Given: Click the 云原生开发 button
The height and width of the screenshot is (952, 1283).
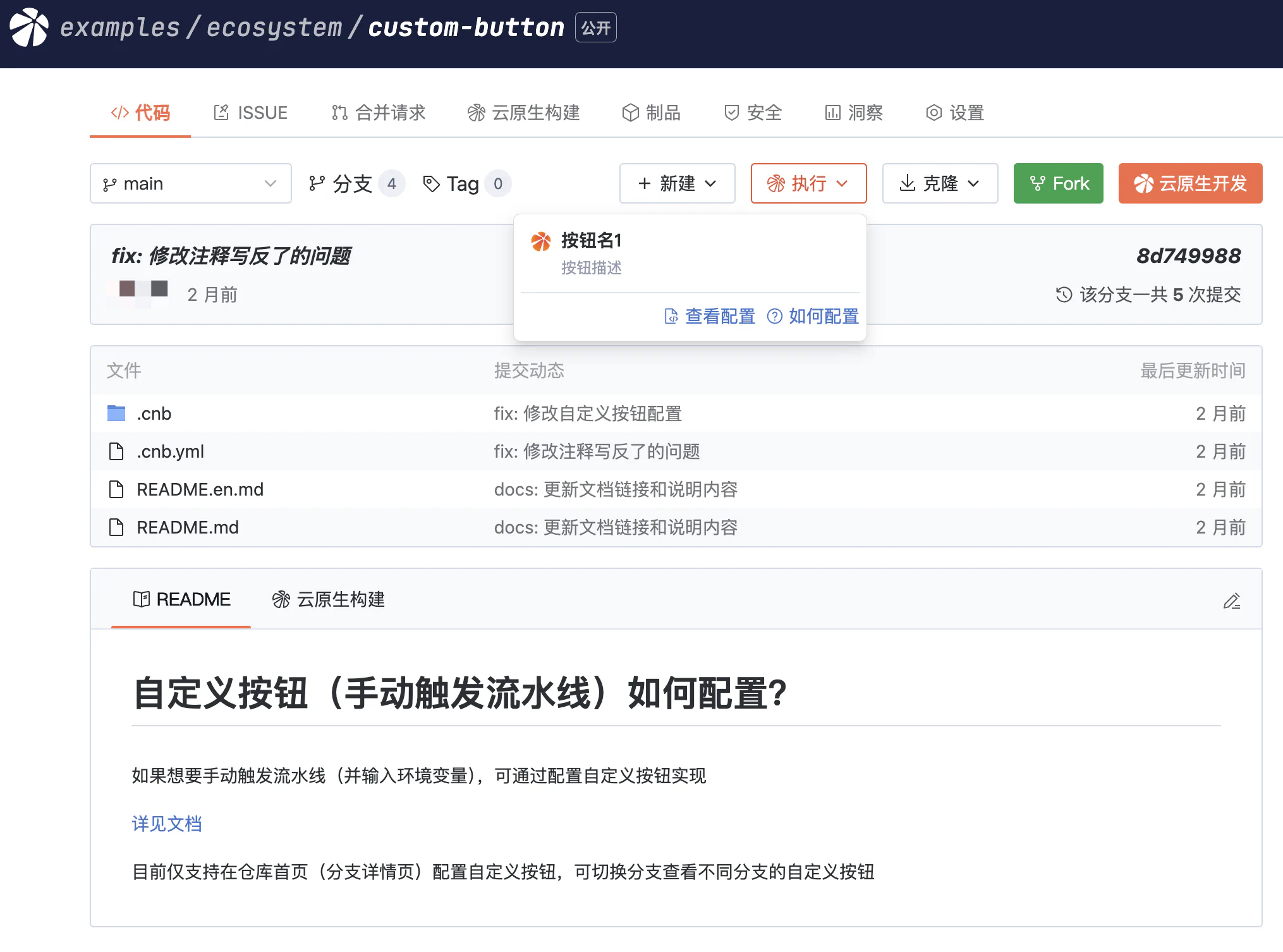Looking at the screenshot, I should 1190,184.
